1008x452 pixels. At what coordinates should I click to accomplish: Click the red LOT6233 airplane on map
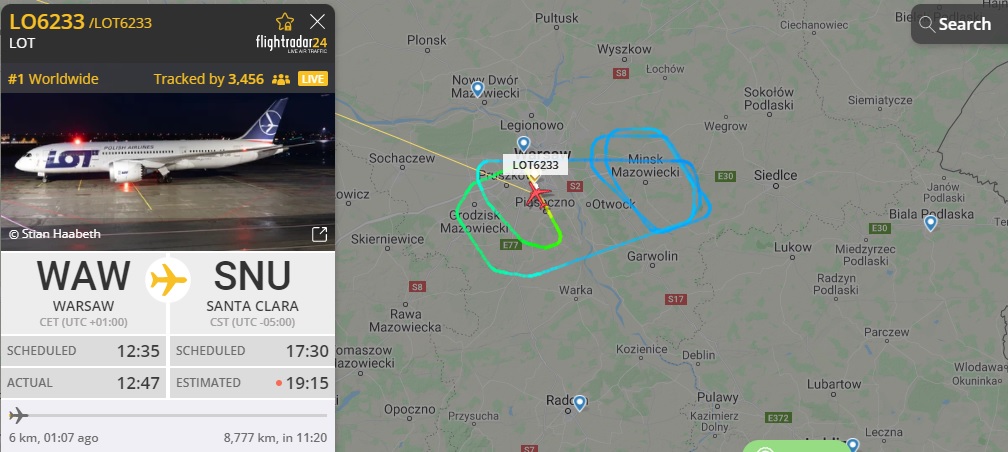click(538, 194)
